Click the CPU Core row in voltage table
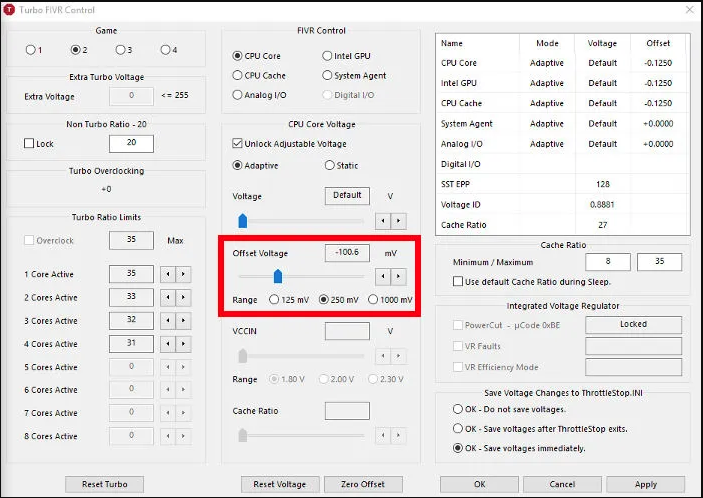Viewport: 703px width, 498px height. pos(562,63)
